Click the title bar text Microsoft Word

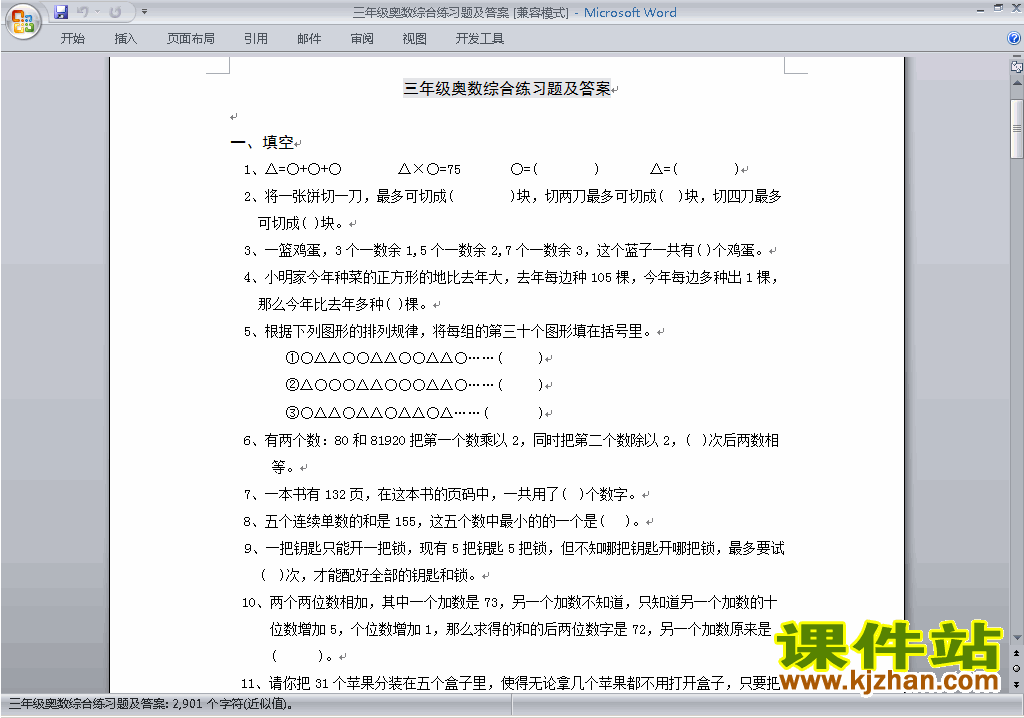tap(630, 12)
